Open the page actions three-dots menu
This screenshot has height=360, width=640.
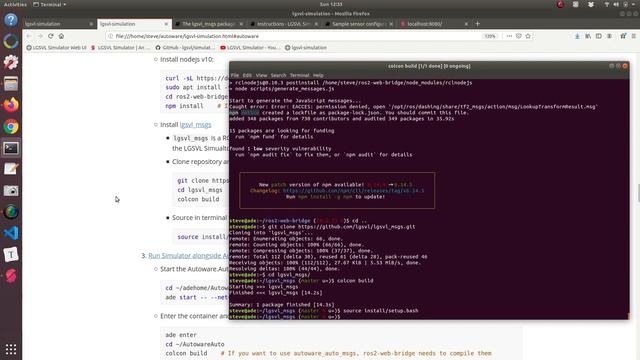pyautogui.click(x=509, y=36)
